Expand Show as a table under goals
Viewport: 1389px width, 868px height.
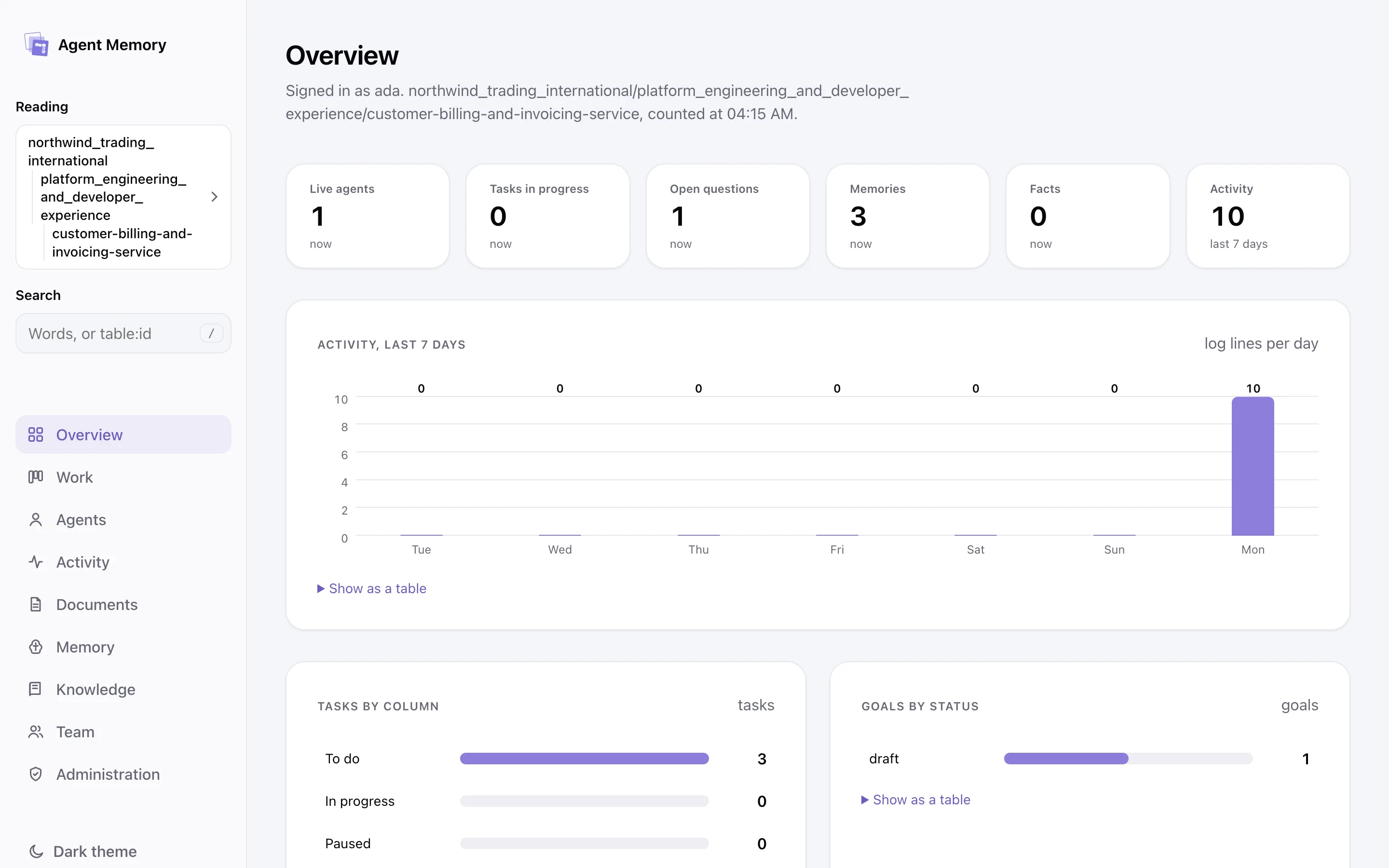pyautogui.click(x=916, y=800)
